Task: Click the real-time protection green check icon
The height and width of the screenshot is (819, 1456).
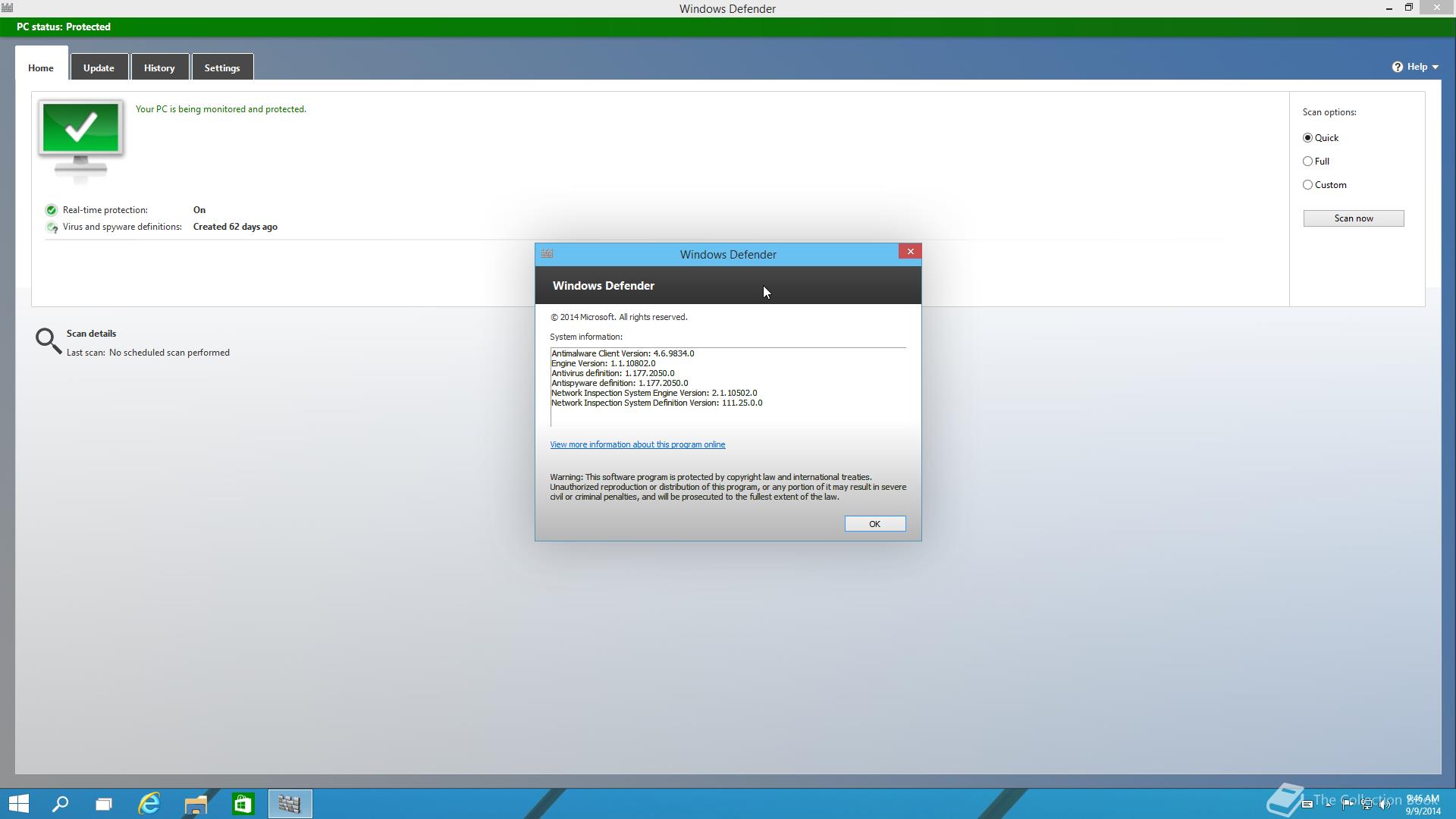Action: pos(52,210)
